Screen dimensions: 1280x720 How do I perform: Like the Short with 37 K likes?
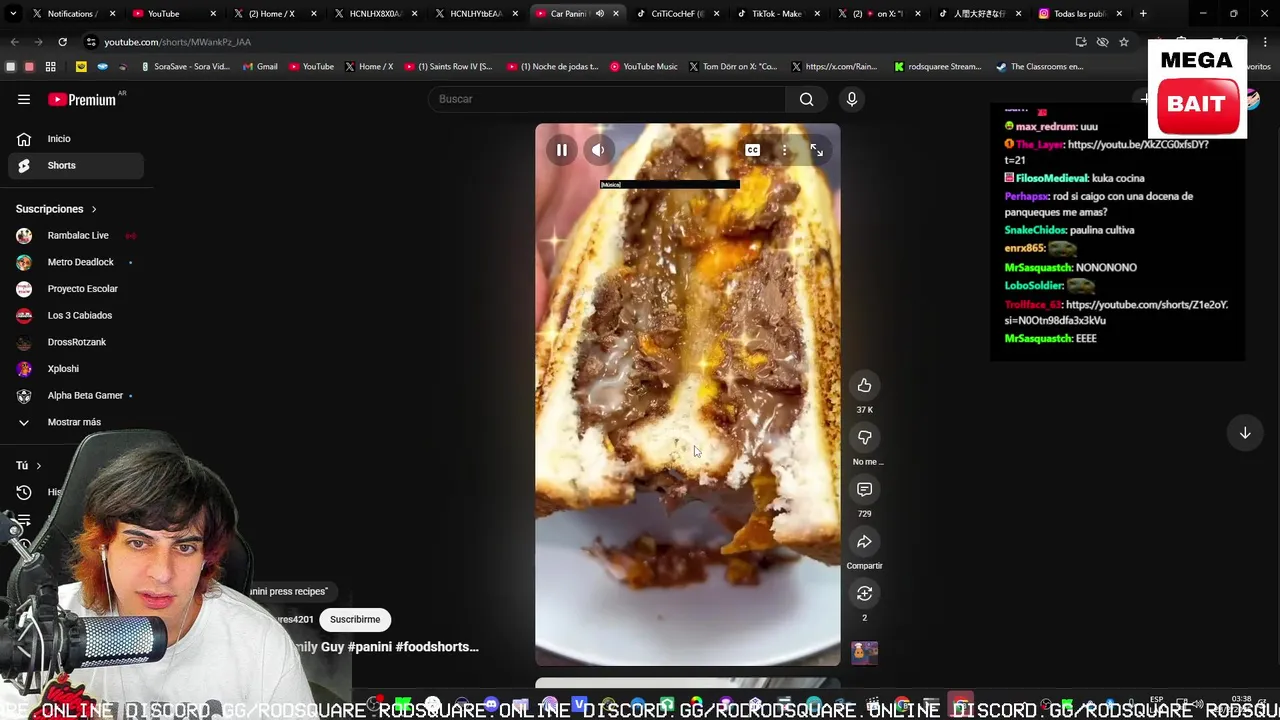coord(864,386)
